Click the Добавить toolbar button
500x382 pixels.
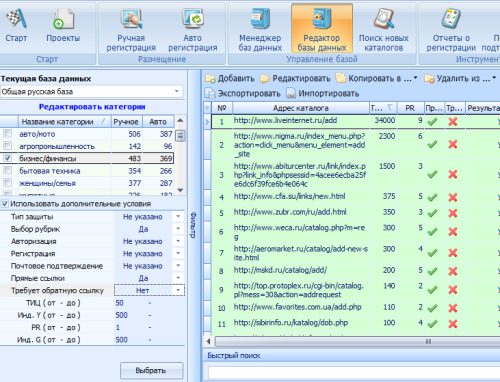pyautogui.click(x=230, y=79)
